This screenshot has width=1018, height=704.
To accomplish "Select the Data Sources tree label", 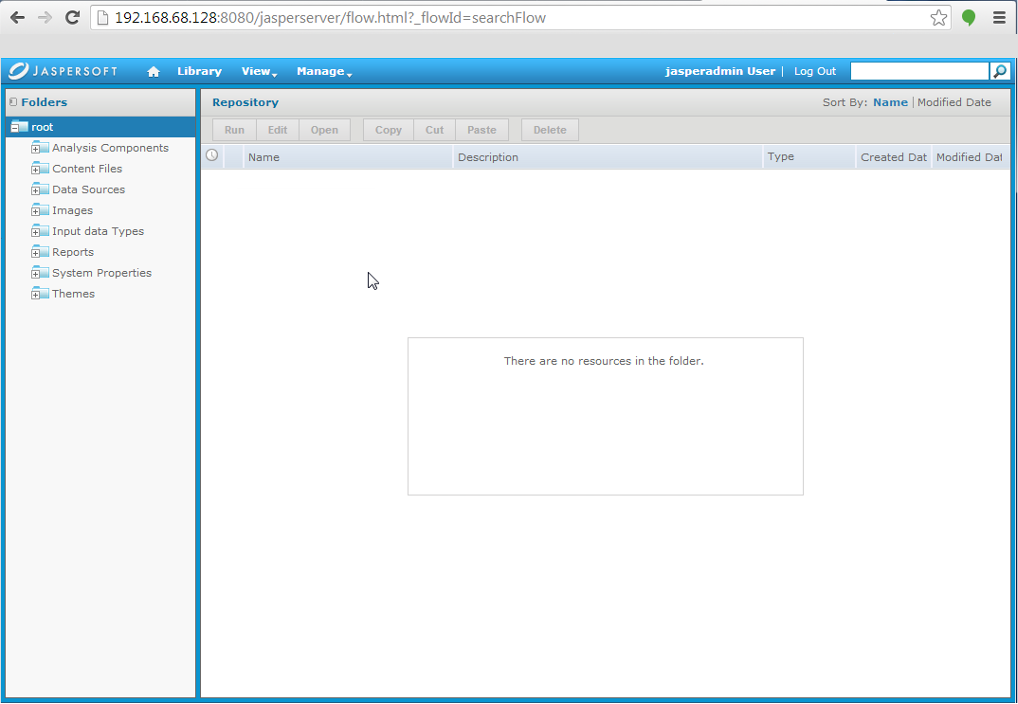I will 88,190.
